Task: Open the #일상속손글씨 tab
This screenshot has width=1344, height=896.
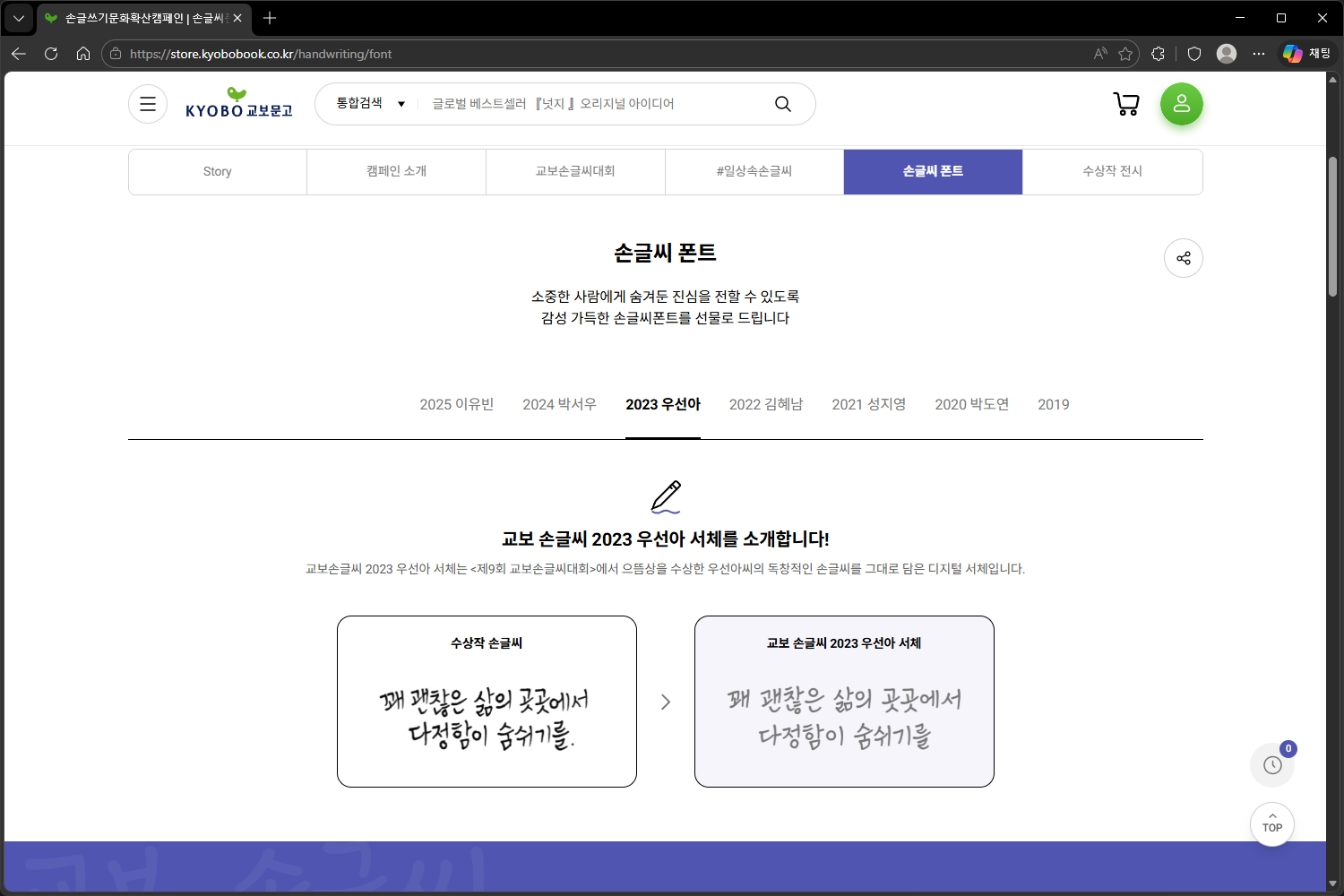Action: 754,171
